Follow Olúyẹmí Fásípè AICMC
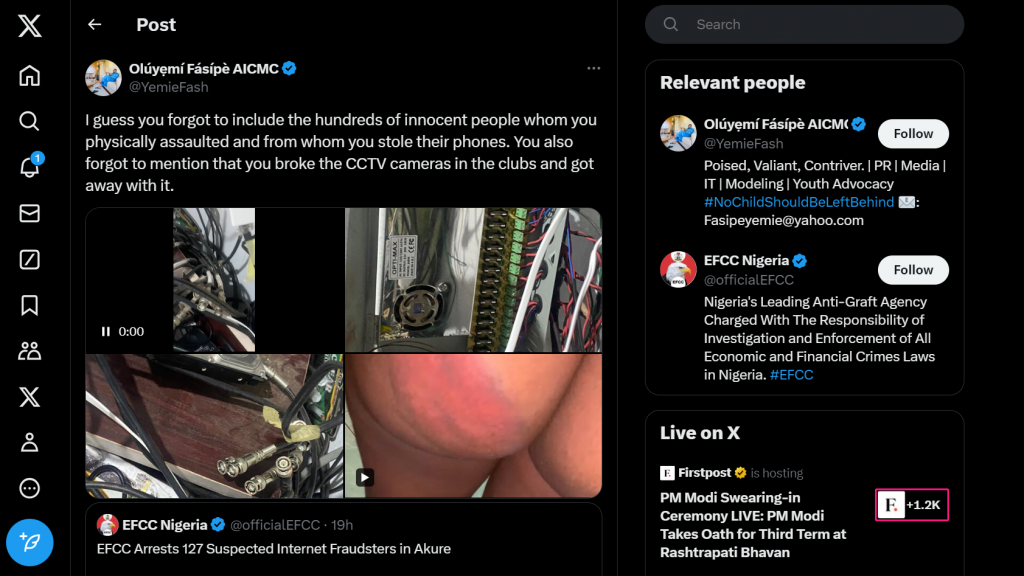 (x=912, y=134)
